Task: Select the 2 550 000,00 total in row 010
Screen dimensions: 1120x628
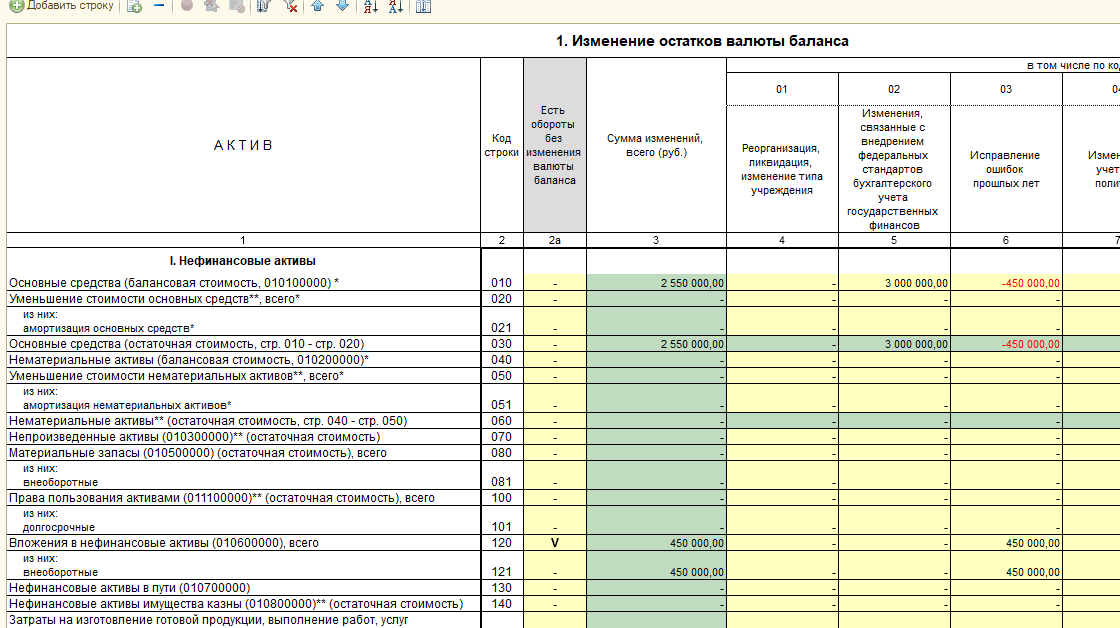Action: tap(656, 283)
